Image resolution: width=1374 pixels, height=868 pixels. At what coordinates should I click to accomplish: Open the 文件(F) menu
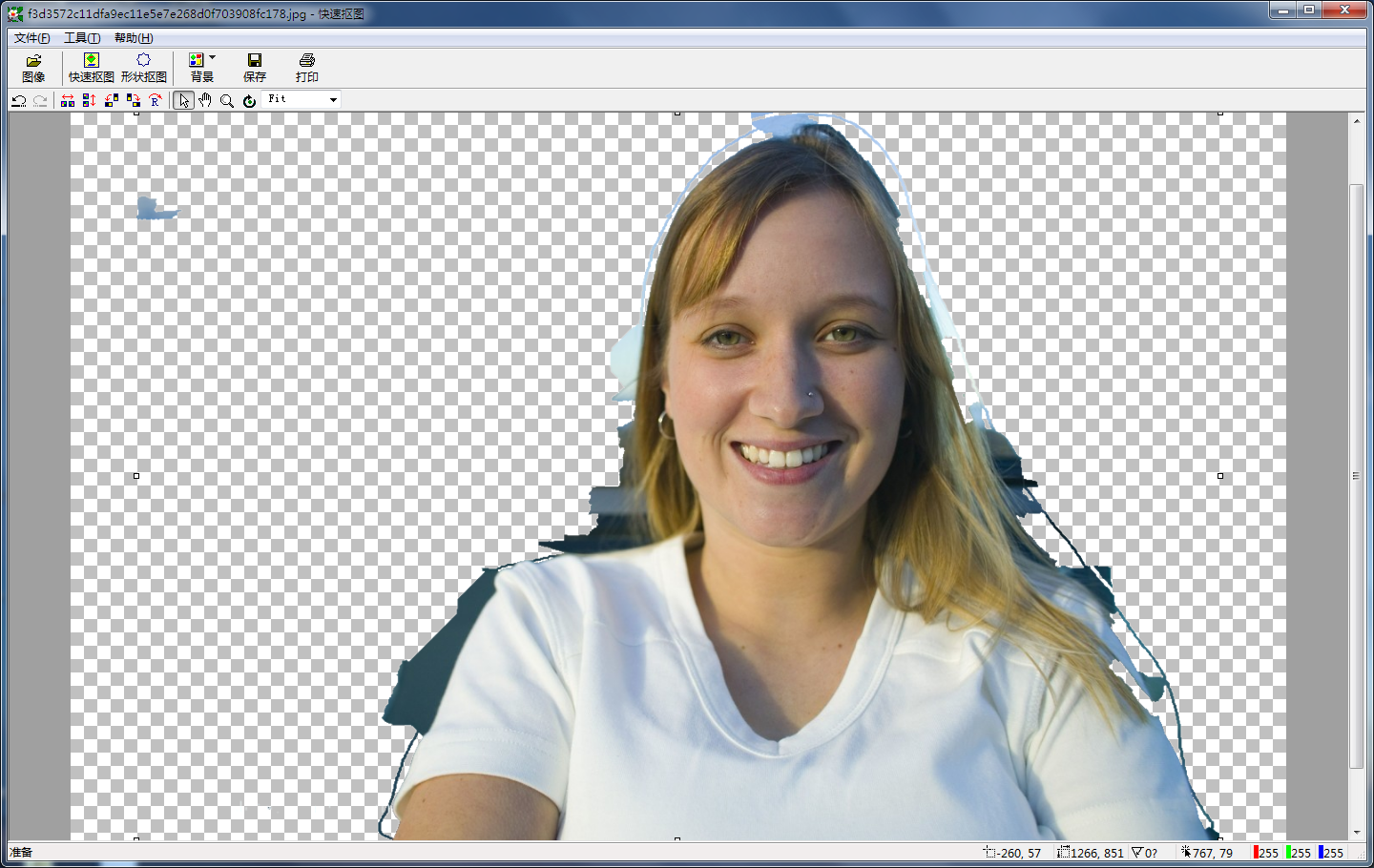coord(31,38)
